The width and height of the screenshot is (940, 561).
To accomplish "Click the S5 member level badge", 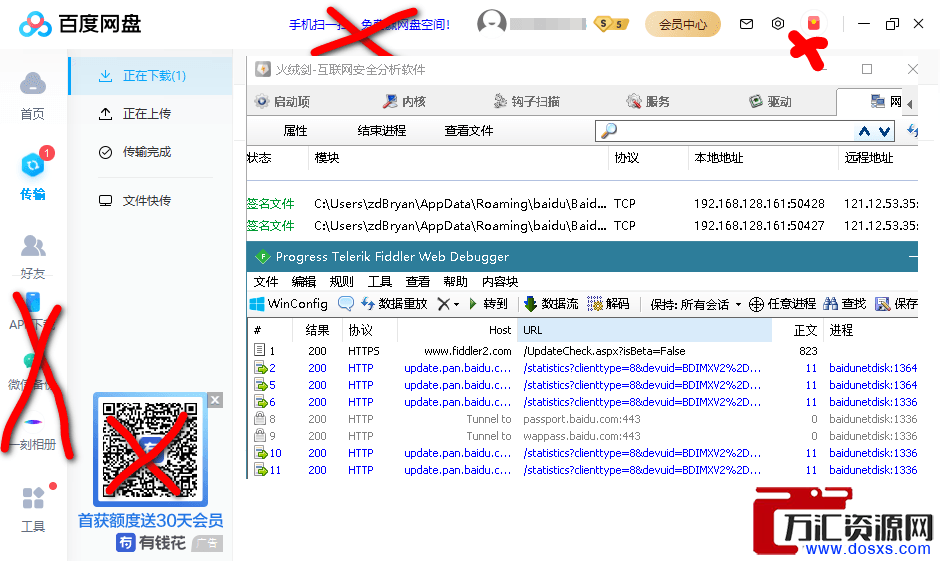I will click(611, 24).
